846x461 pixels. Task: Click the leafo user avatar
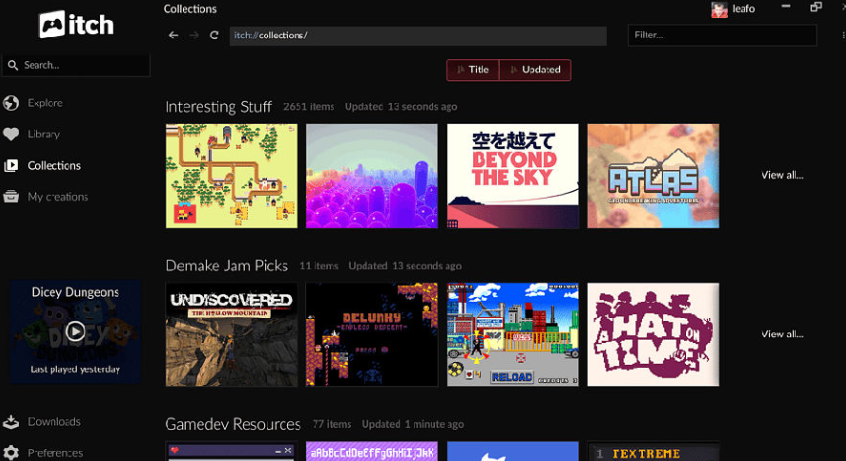719,9
